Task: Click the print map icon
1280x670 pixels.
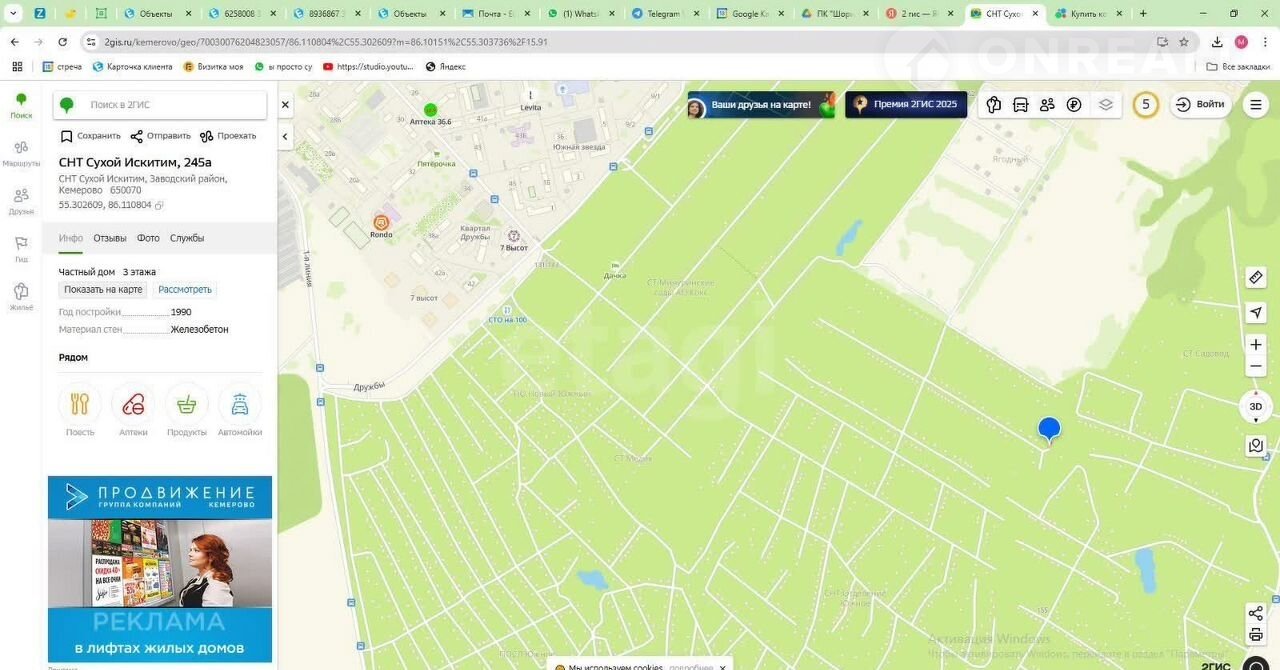Action: click(1256, 635)
